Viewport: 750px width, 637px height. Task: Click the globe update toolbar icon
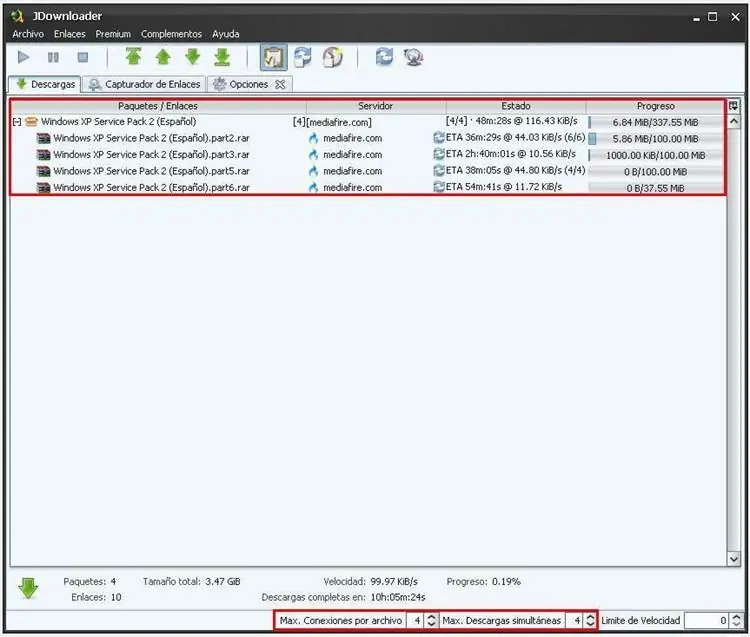414,57
